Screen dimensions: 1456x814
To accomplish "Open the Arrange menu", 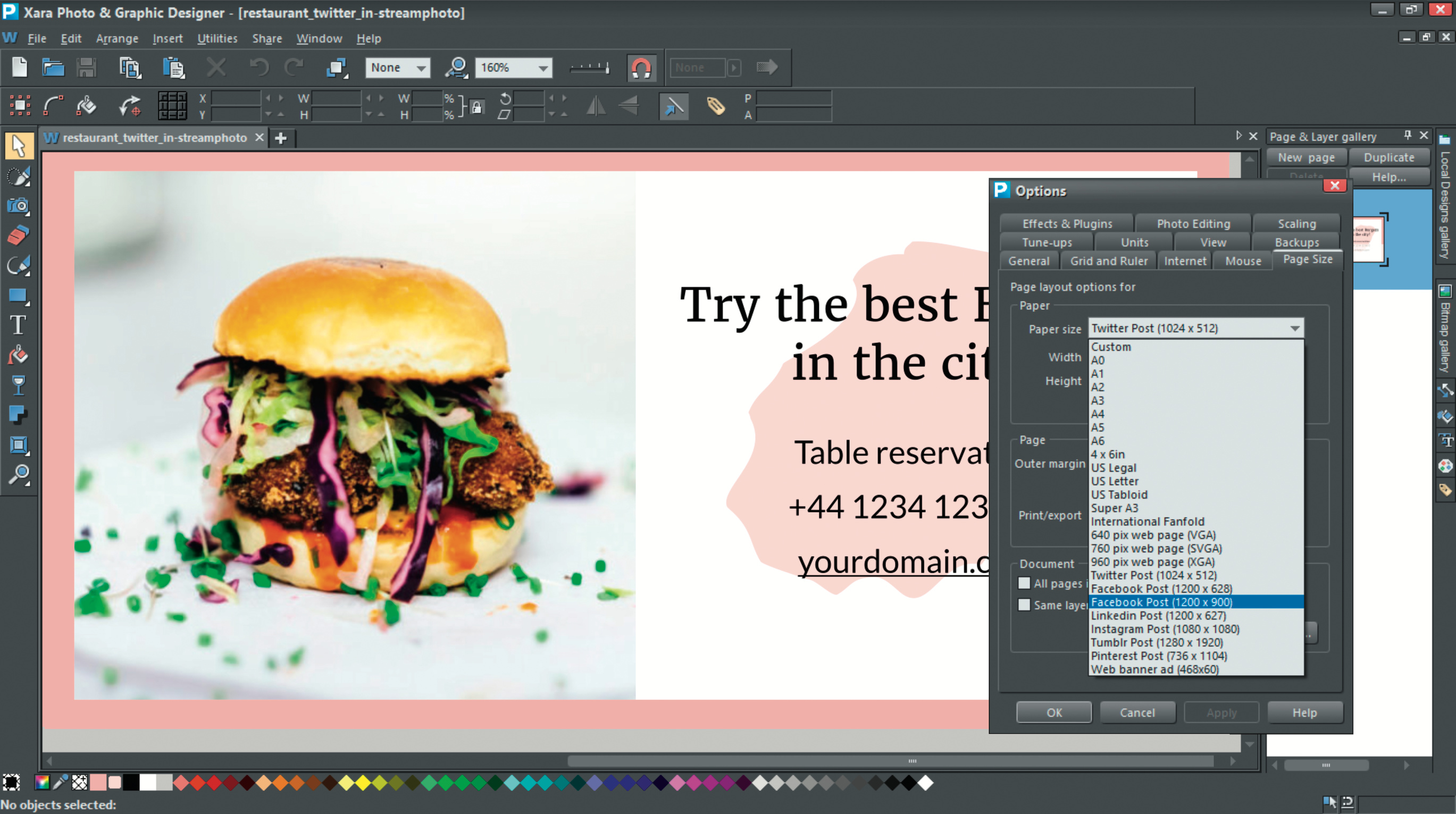I will pyautogui.click(x=117, y=38).
